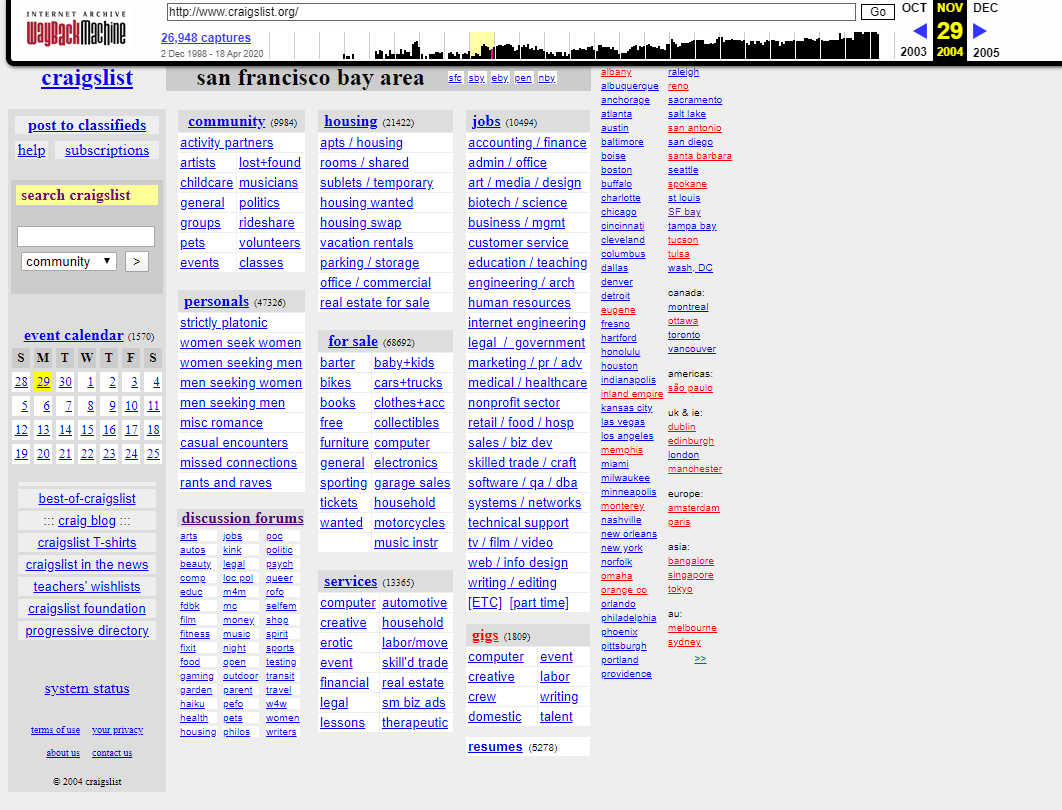The width and height of the screenshot is (1062, 810).
Task: Click the Wayback URL input field
Action: click(x=511, y=12)
